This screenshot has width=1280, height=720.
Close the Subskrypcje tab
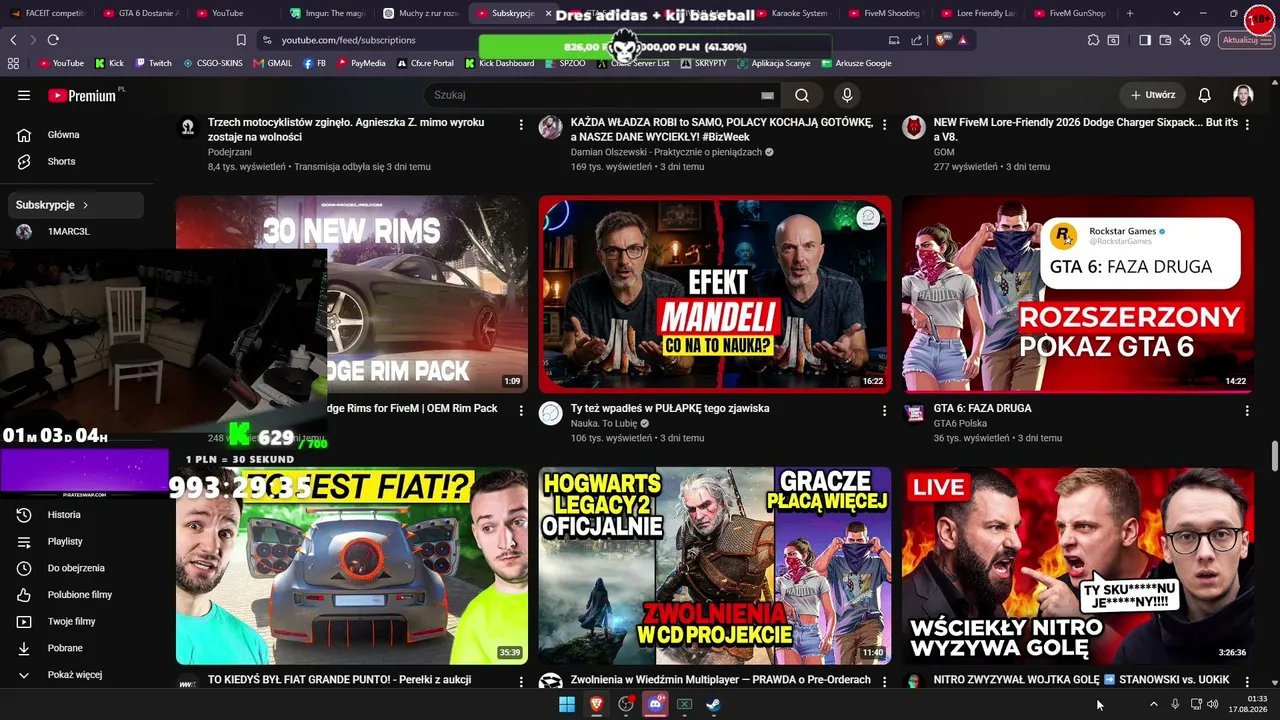(548, 13)
